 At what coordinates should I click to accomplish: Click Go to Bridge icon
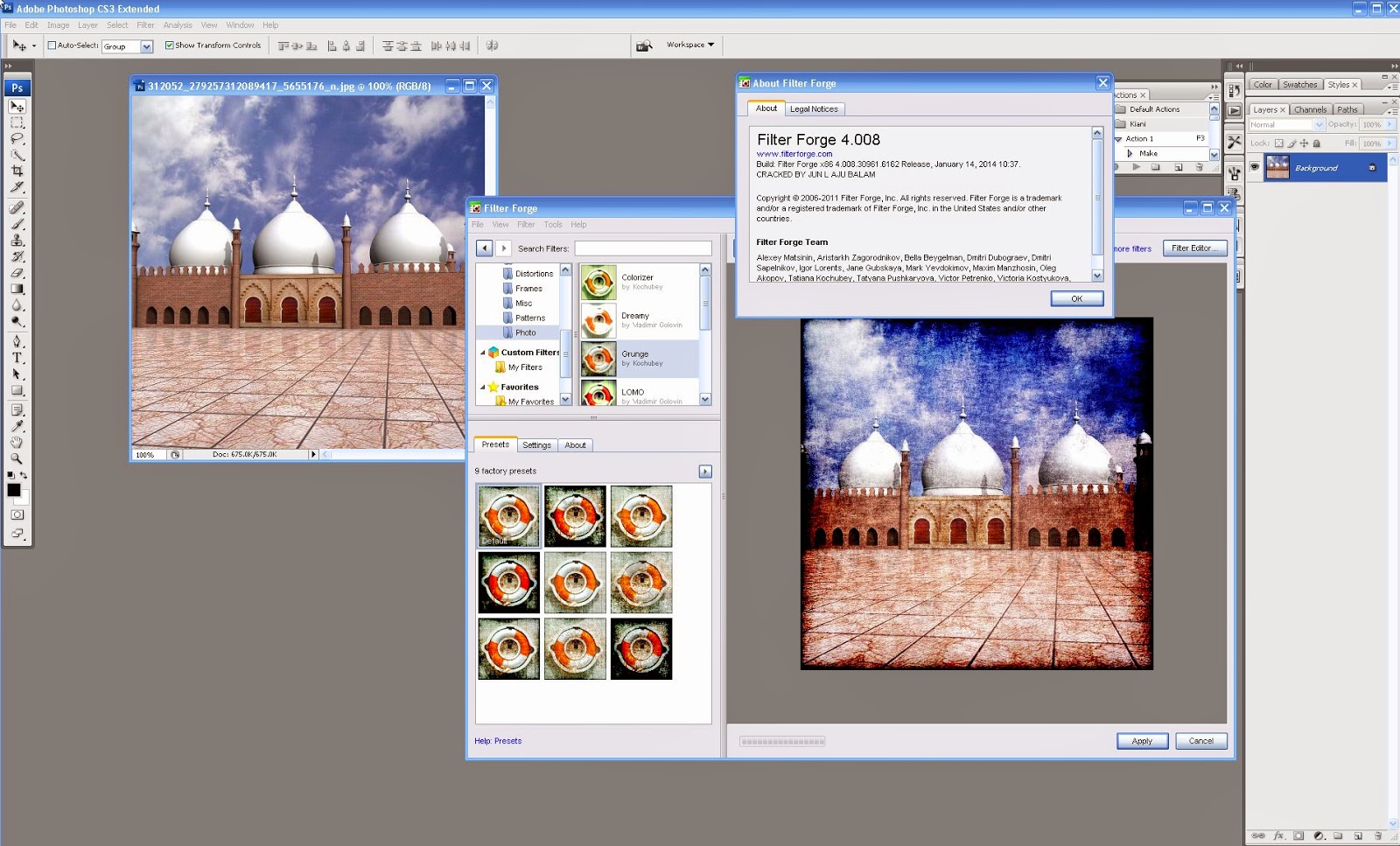click(644, 45)
